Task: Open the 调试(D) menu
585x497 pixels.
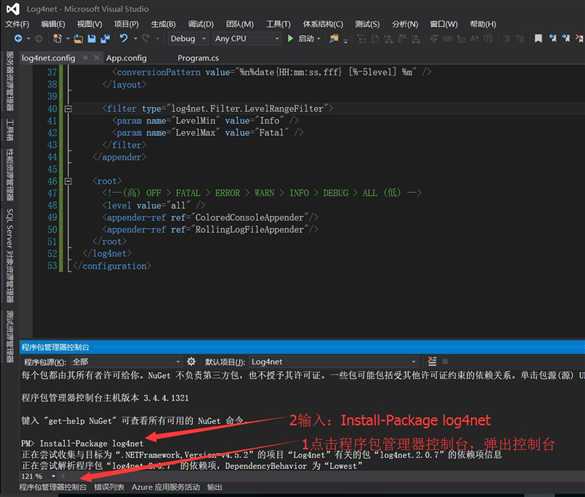Action: [x=201, y=24]
